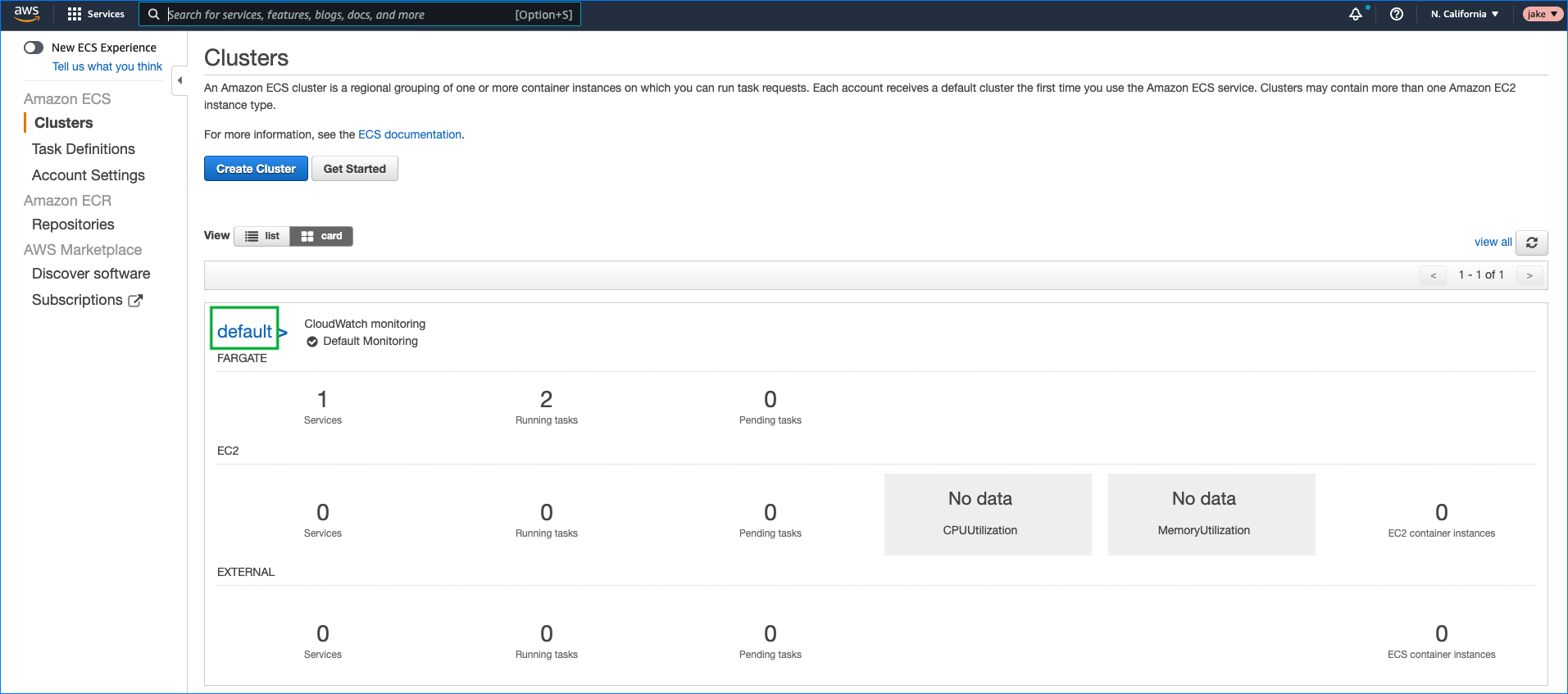
Task: Click the AWS Marketplace sidebar heading
Action: tap(83, 250)
